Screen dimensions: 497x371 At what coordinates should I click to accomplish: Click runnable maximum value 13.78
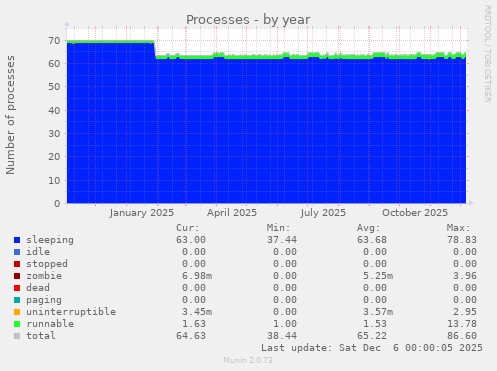point(462,324)
